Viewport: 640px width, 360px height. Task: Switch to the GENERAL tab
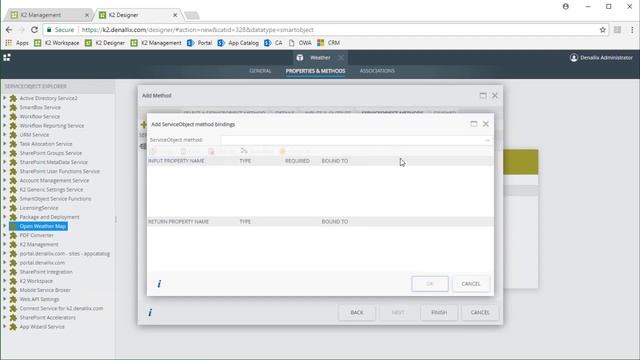coord(260,71)
